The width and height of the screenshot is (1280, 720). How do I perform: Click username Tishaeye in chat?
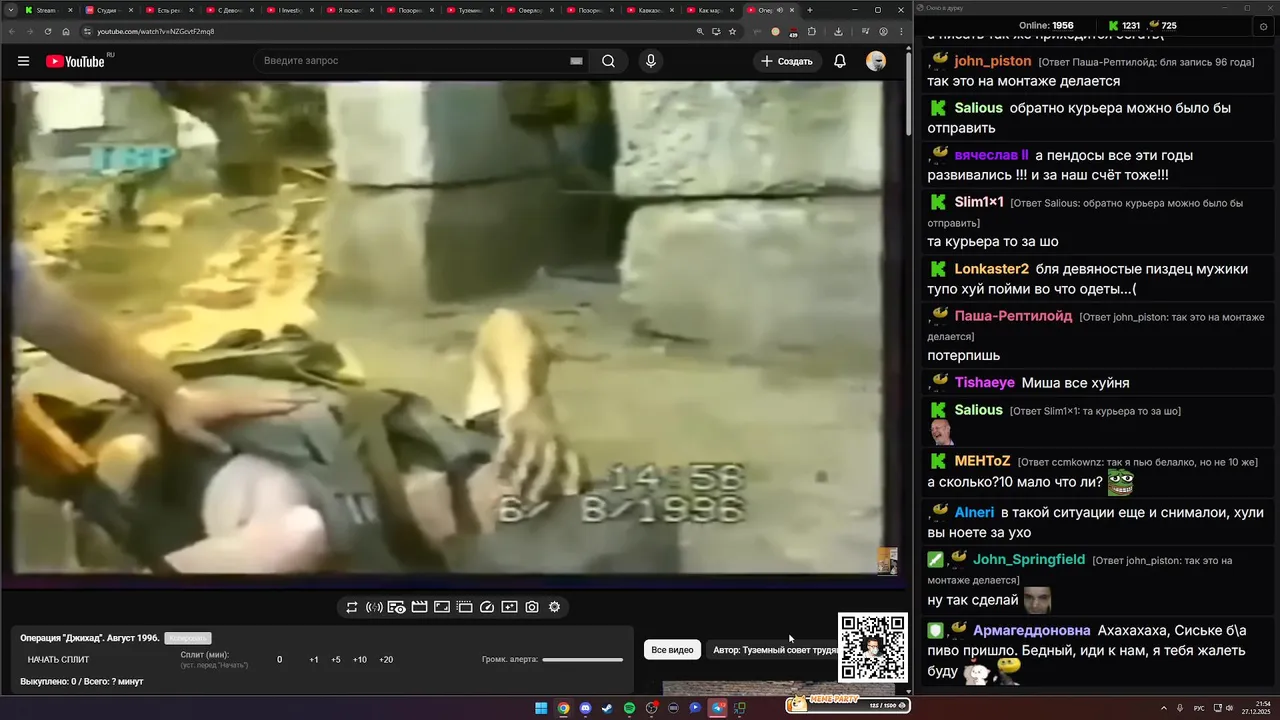985,383
